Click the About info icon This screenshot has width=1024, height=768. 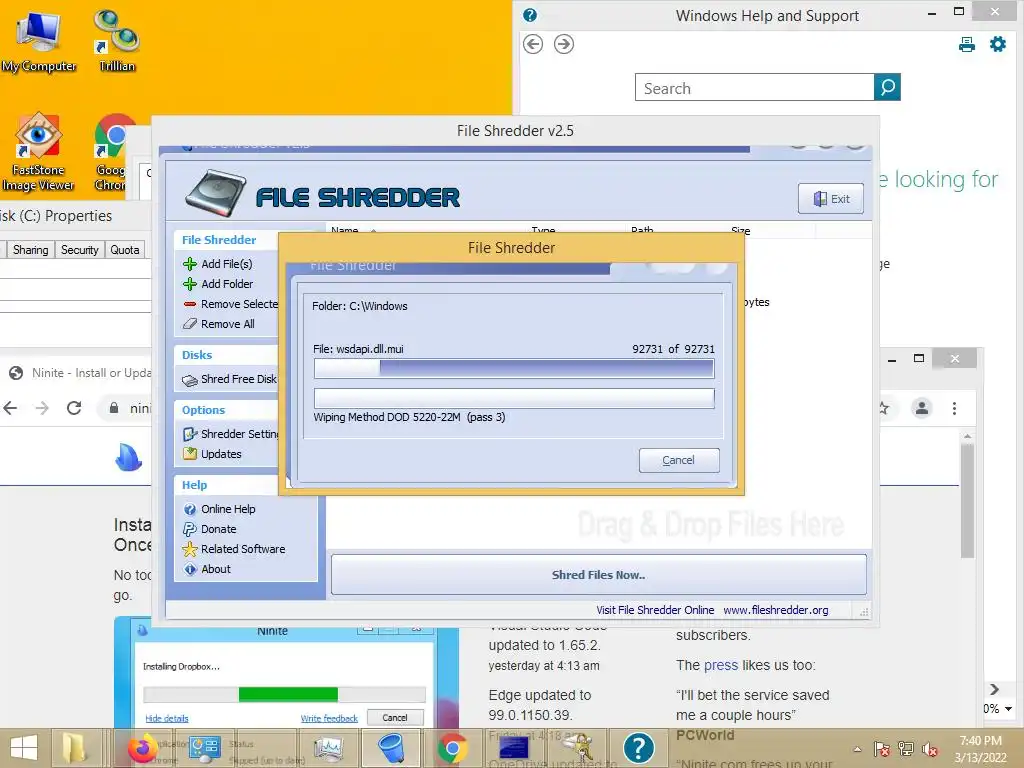[190, 569]
